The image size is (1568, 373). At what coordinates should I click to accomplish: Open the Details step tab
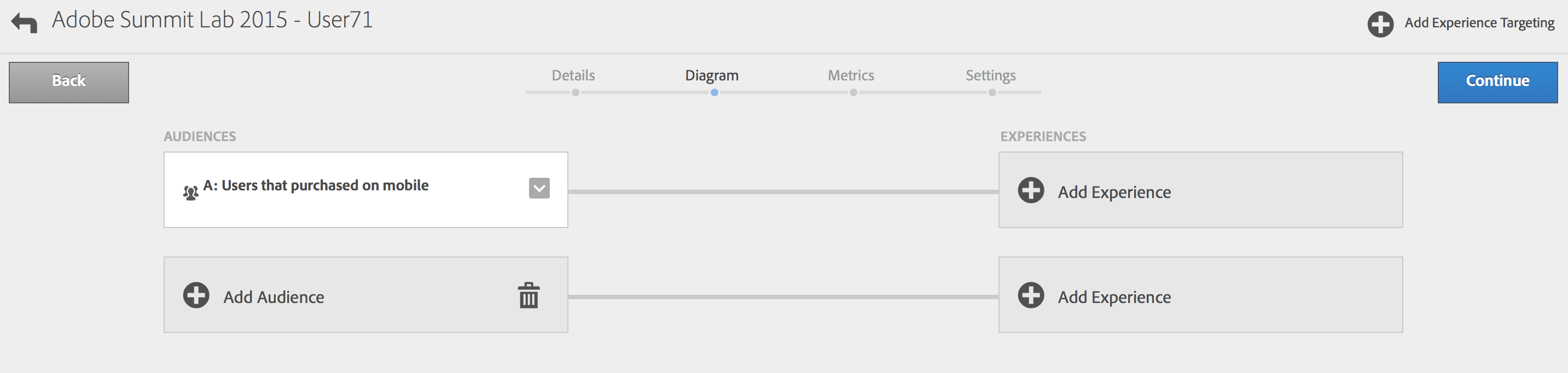573,75
